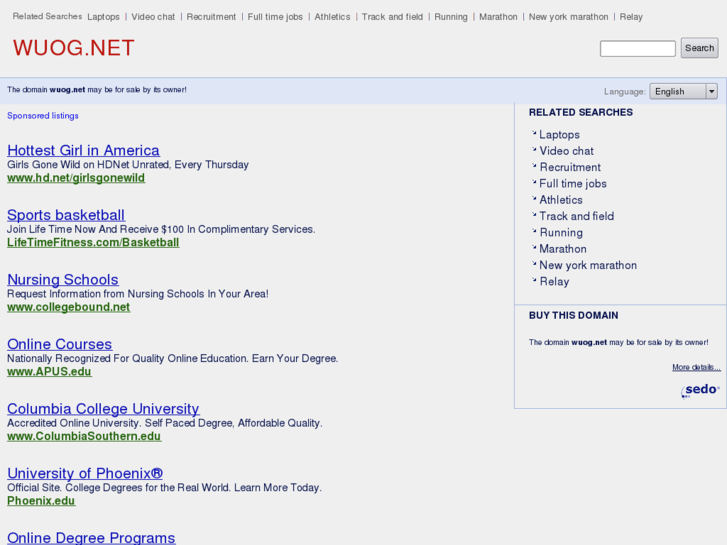Open Columbia College University listing
The height and width of the screenshot is (545, 727).
pos(103,408)
